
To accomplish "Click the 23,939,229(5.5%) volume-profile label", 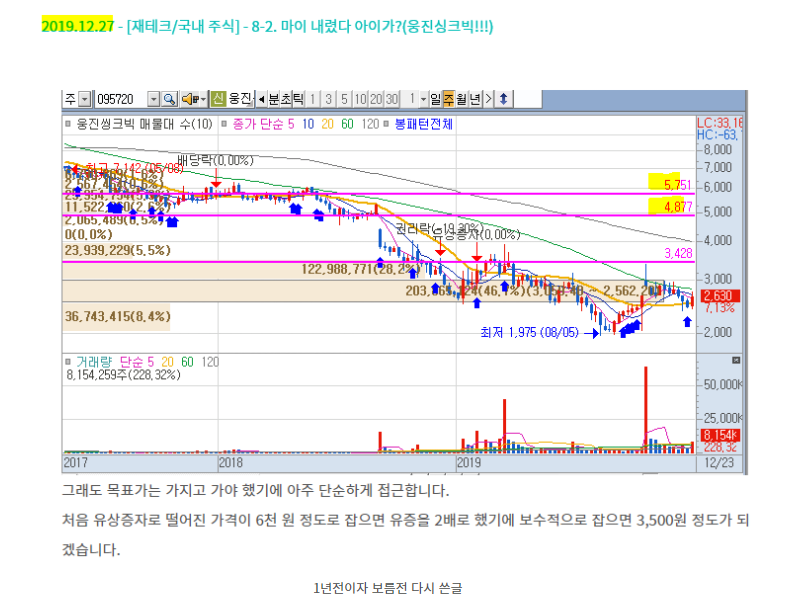I will coord(118,250).
